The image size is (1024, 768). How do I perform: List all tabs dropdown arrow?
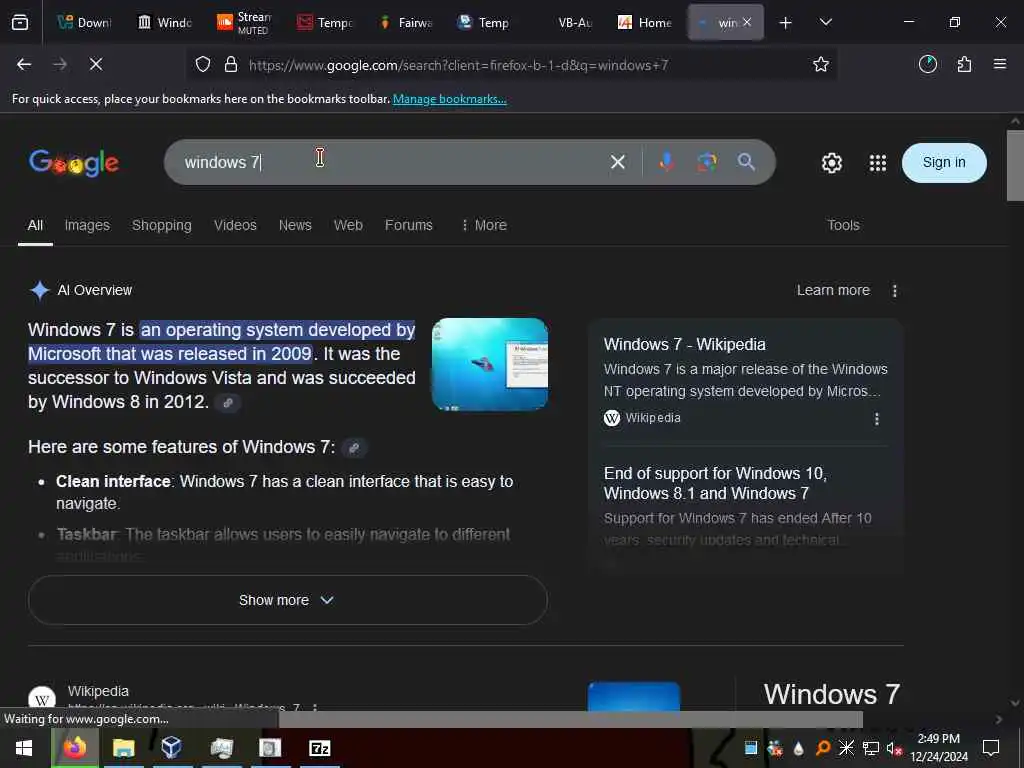[826, 23]
